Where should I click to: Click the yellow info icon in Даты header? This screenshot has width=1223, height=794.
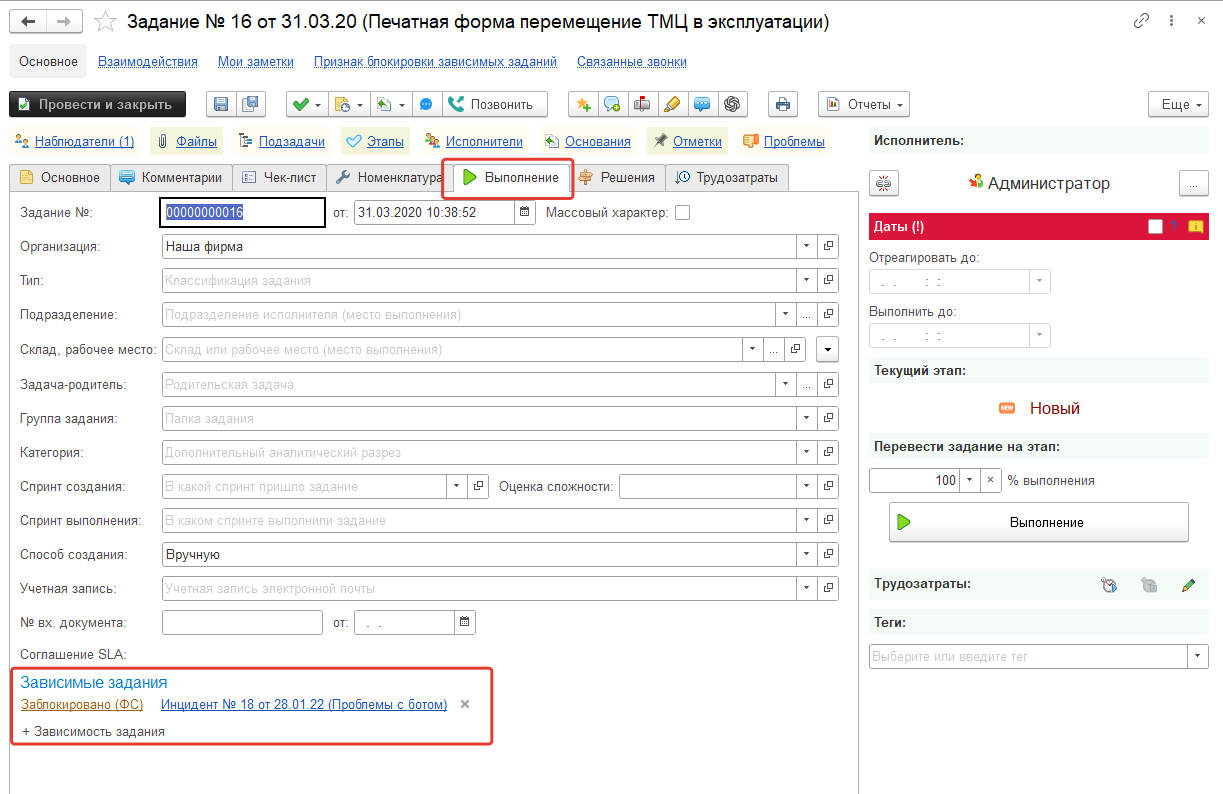pos(1195,227)
